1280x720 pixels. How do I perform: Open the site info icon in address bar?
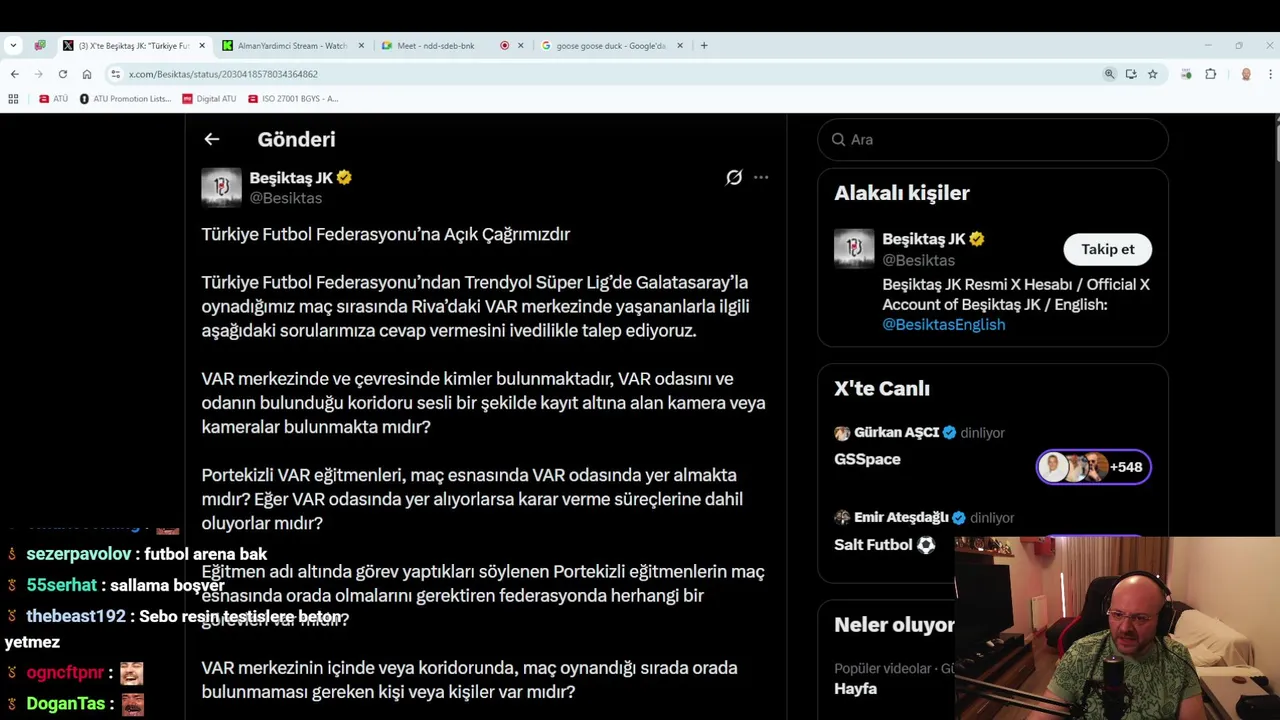(x=116, y=74)
